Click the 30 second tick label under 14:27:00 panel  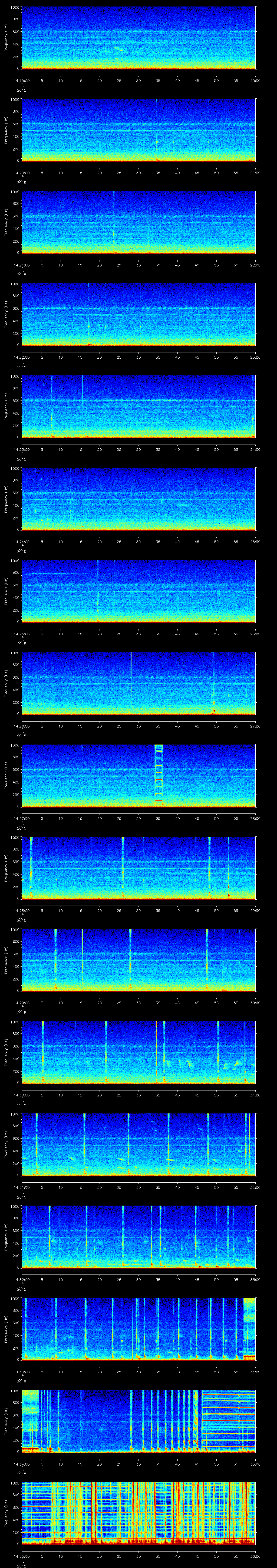coord(138,818)
